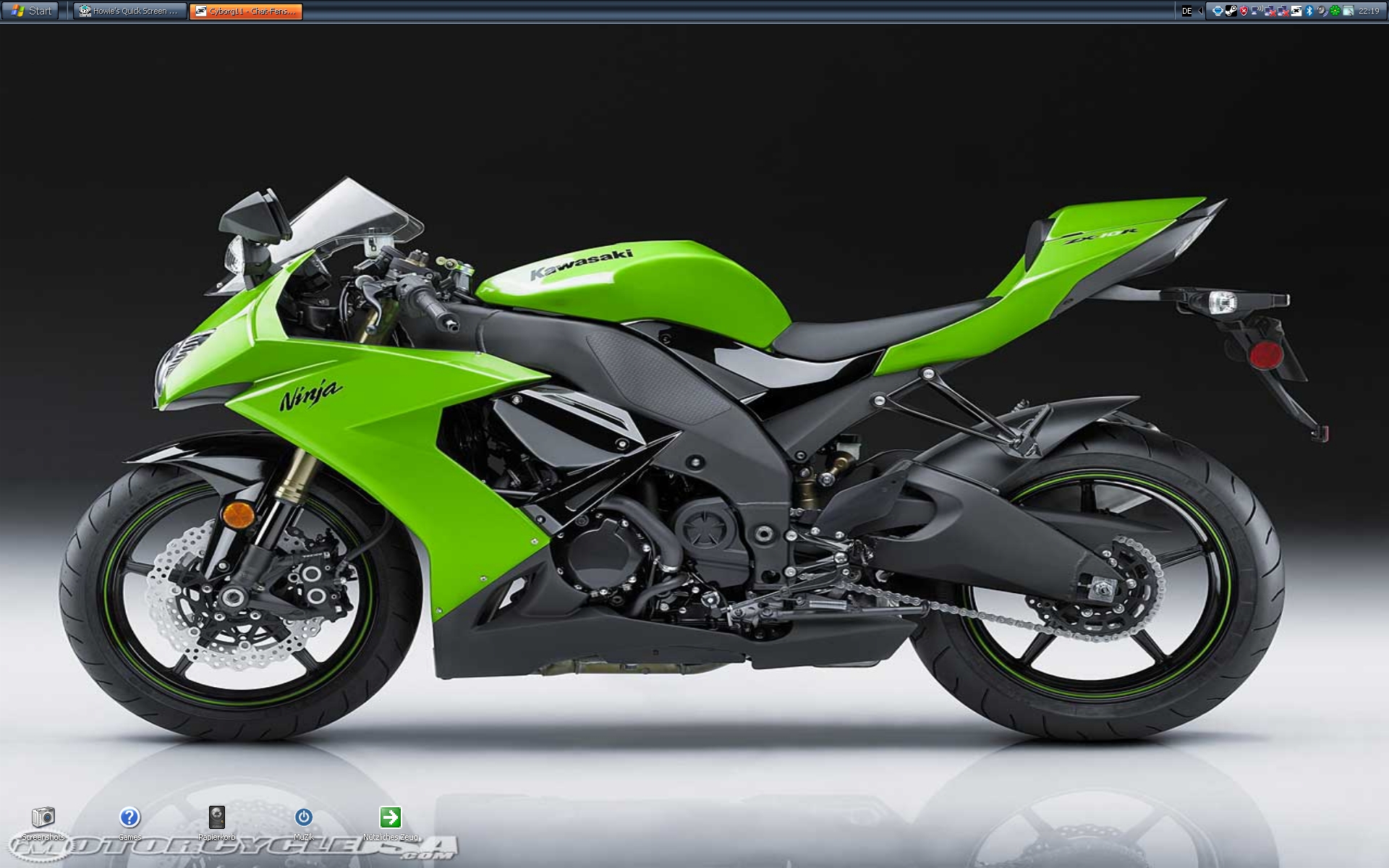Click the white-and-black logo tray icon
The image size is (1389, 868).
[1296, 11]
